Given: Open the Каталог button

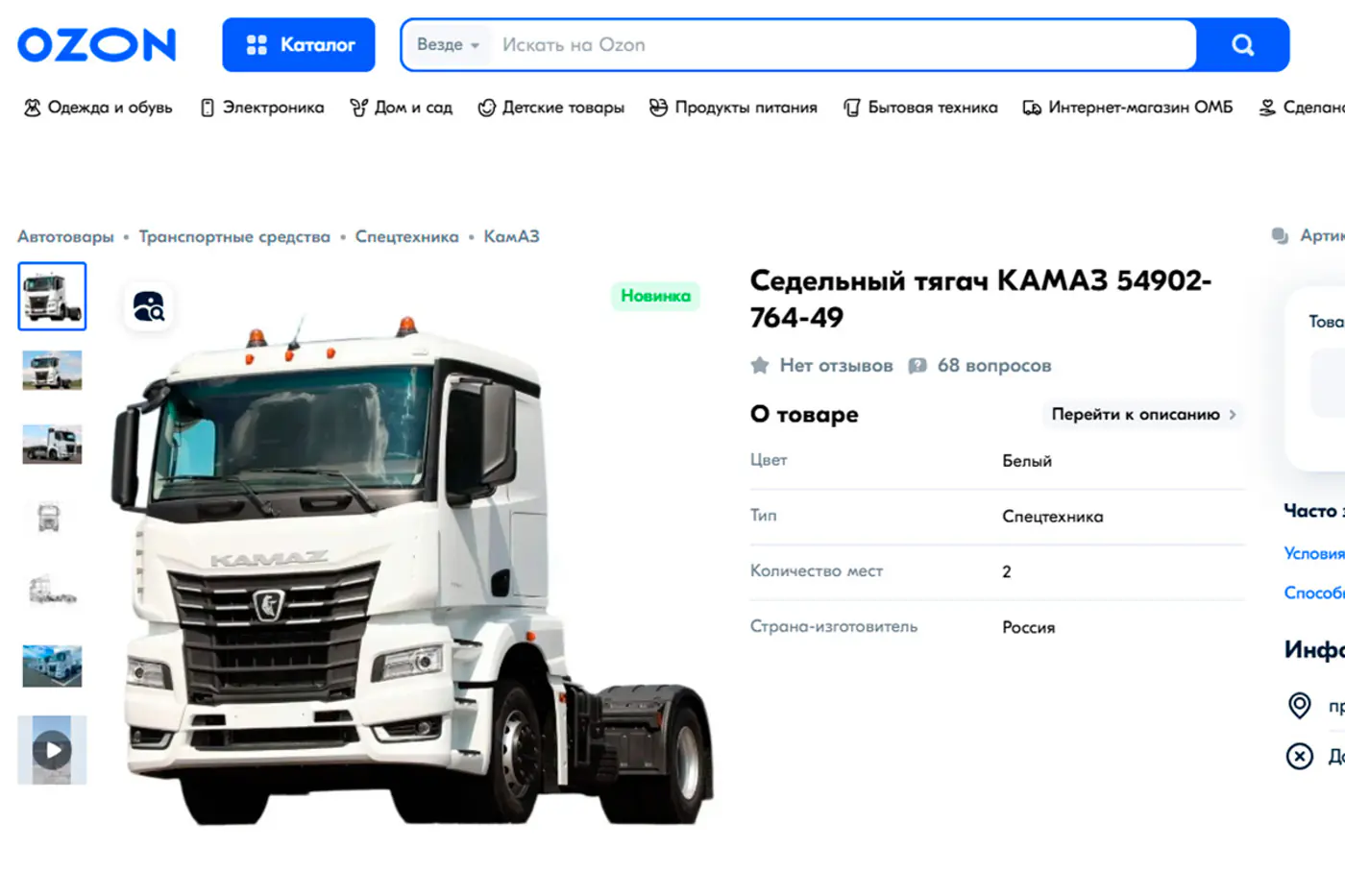Looking at the screenshot, I should [x=299, y=45].
